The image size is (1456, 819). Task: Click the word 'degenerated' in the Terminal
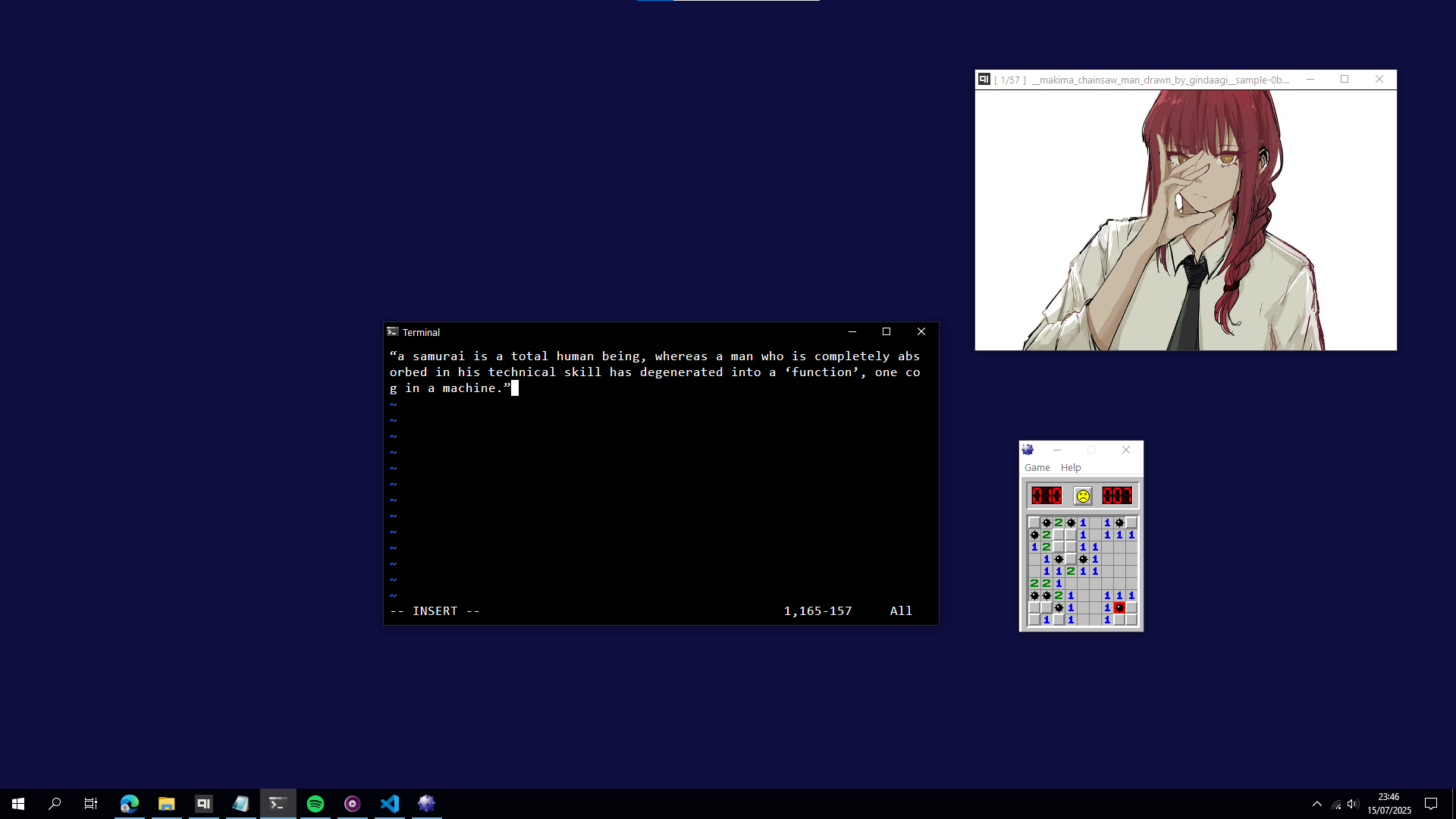[x=681, y=372]
